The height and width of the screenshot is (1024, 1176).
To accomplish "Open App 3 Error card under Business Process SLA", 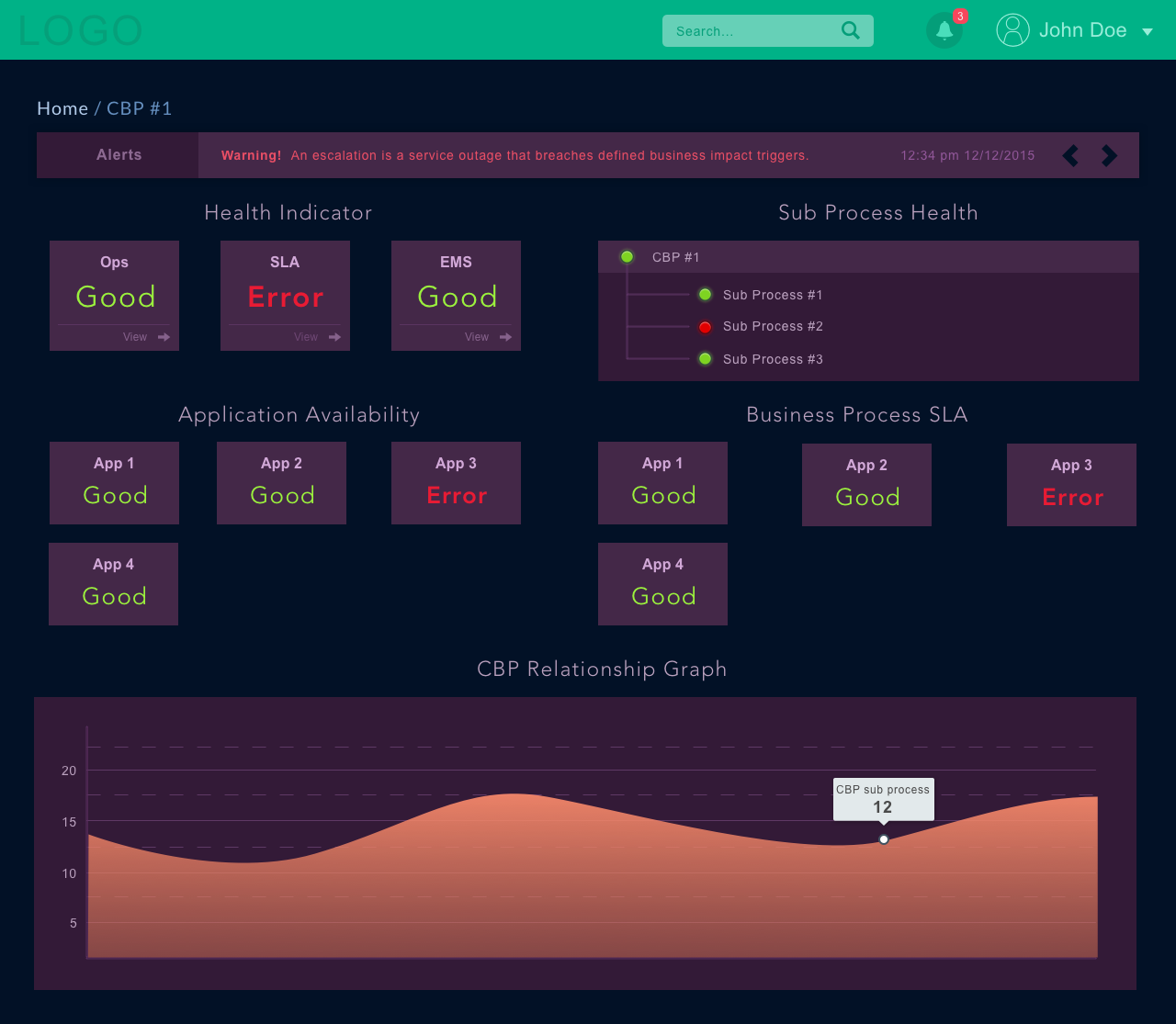I will [x=1071, y=485].
